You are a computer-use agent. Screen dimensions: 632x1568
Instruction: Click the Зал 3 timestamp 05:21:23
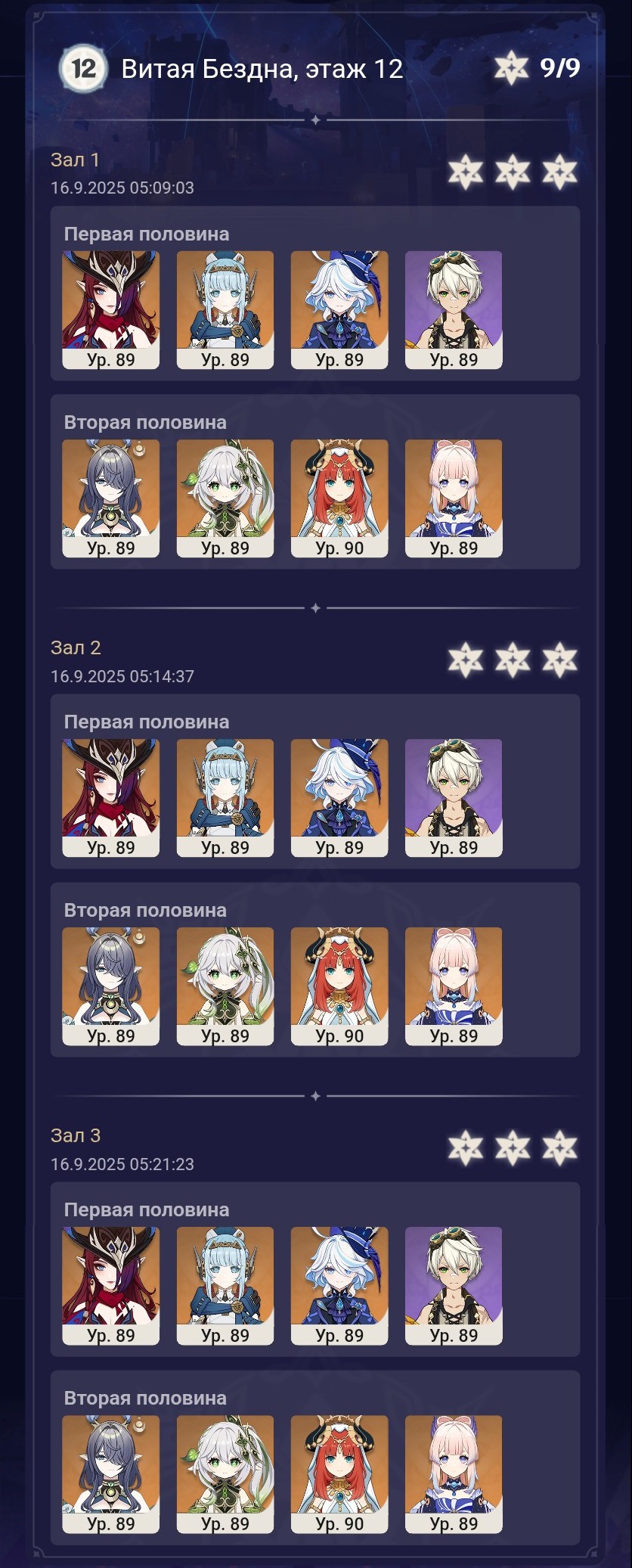(x=122, y=1164)
